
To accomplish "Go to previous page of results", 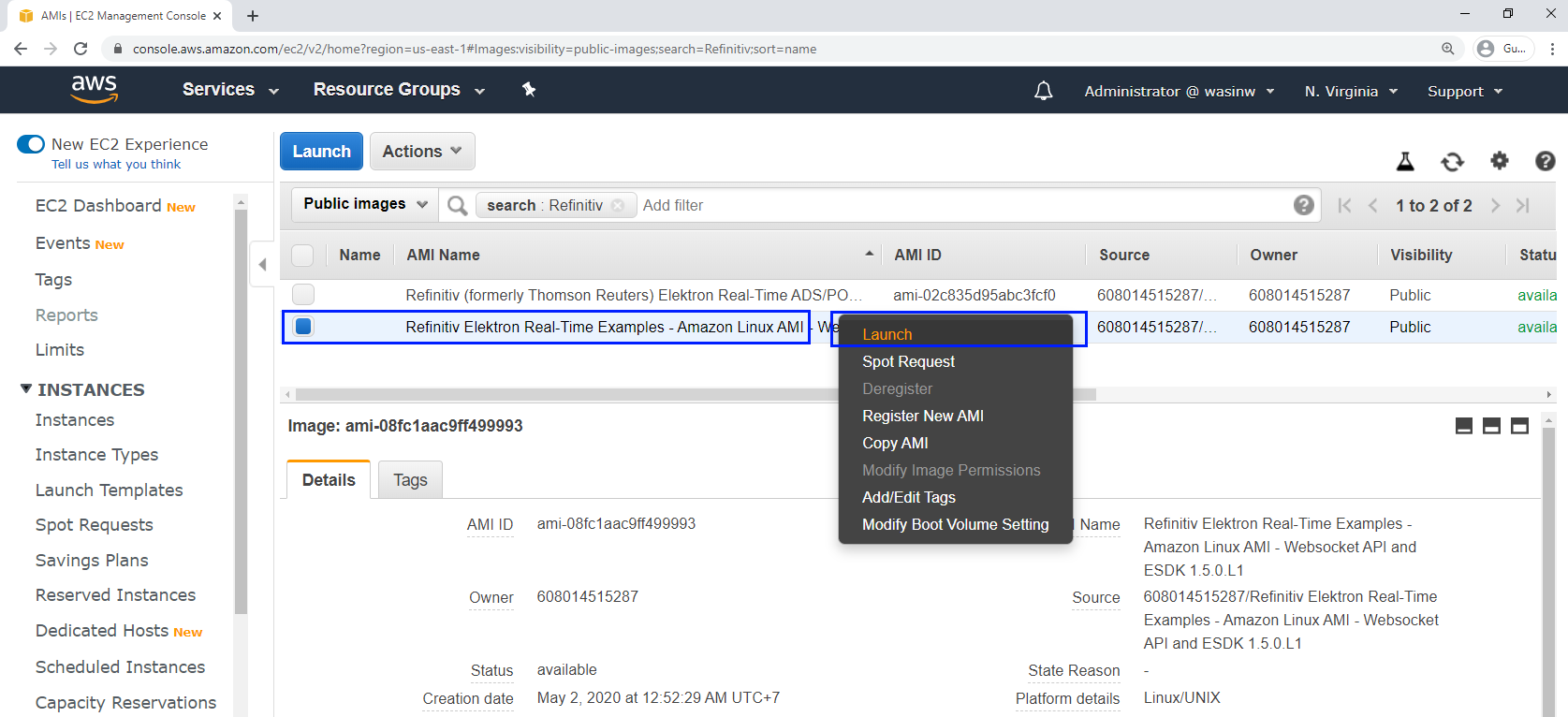I will 1372,205.
